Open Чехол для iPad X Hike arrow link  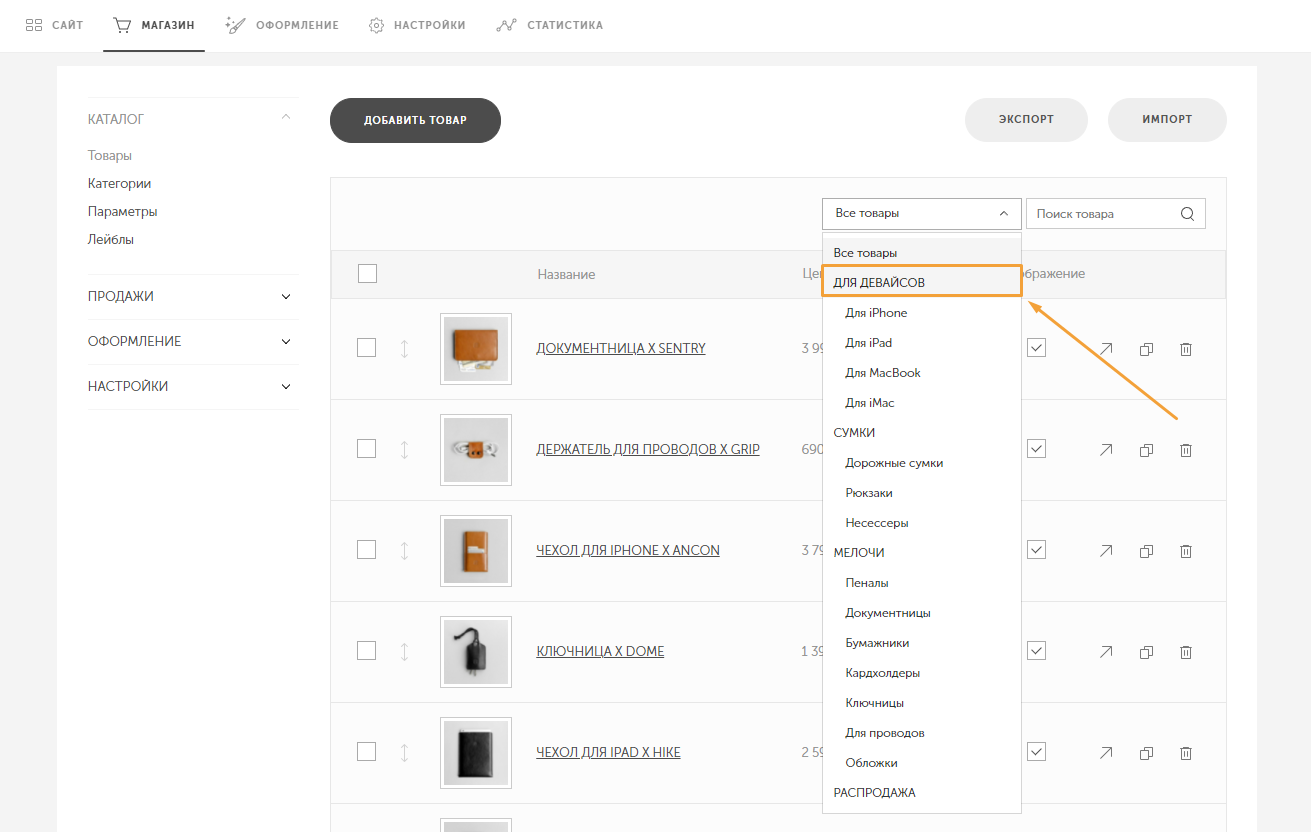point(1106,753)
